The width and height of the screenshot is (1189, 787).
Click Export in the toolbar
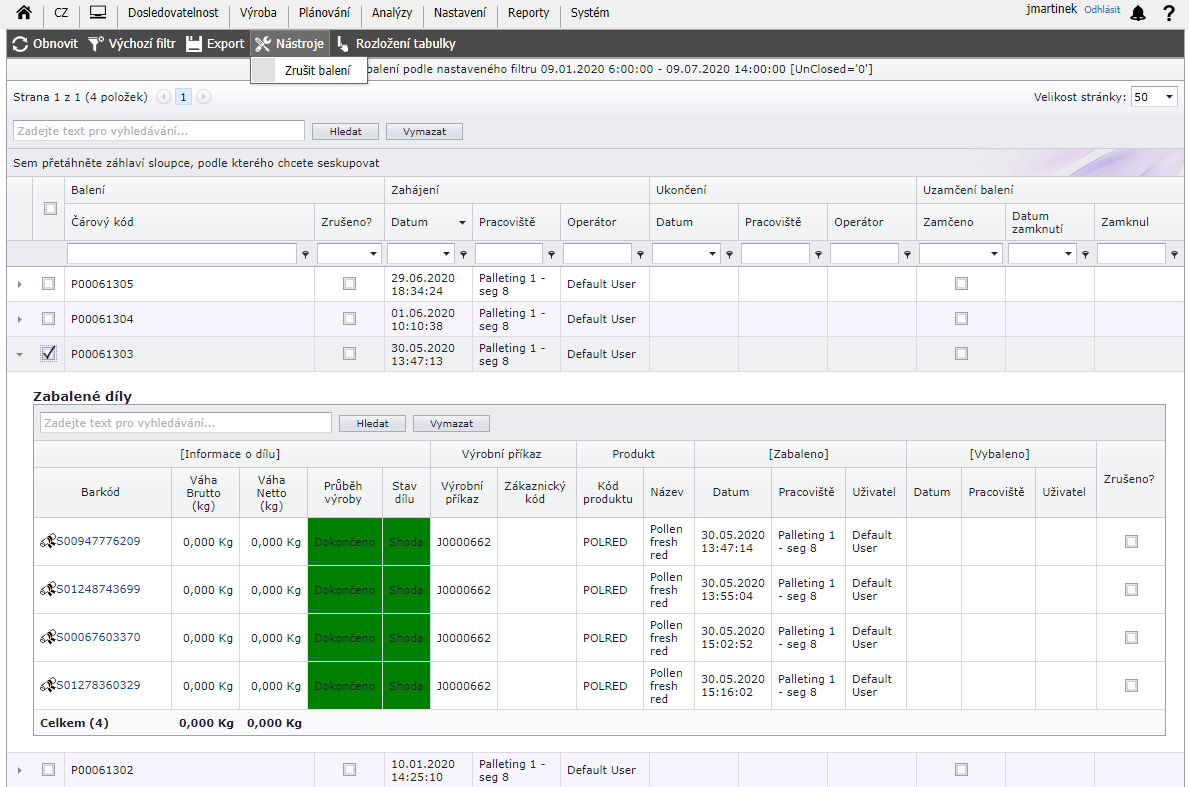pos(215,44)
